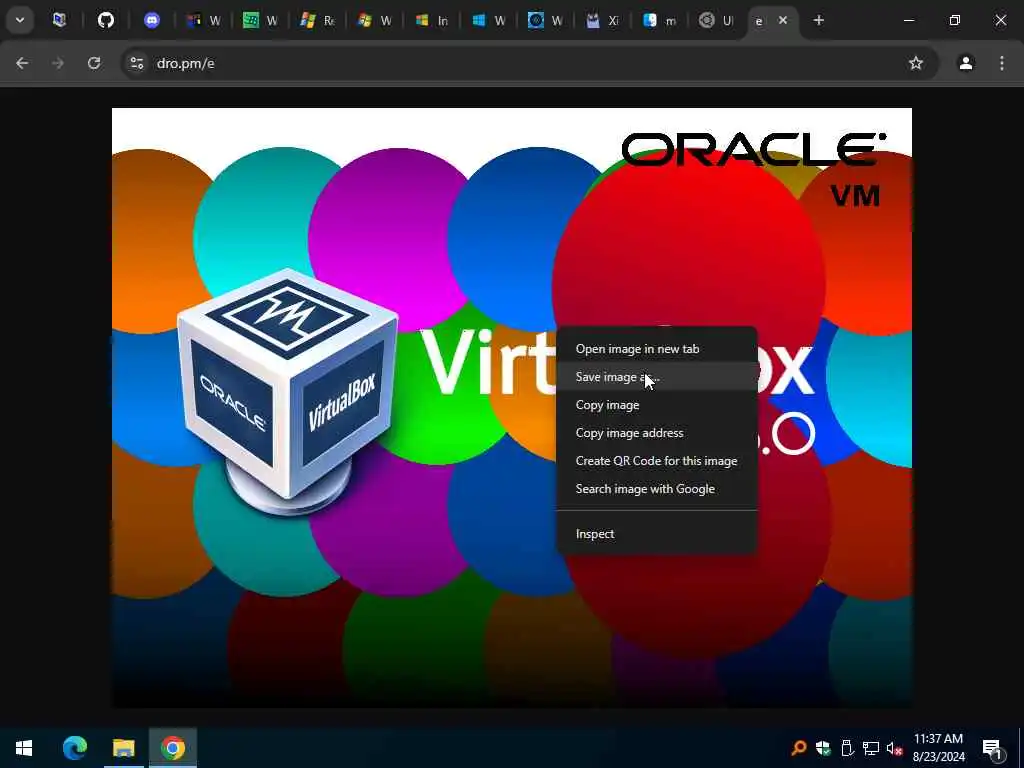The height and width of the screenshot is (768, 1024).
Task: Reload the current page
Action: click(x=94, y=63)
